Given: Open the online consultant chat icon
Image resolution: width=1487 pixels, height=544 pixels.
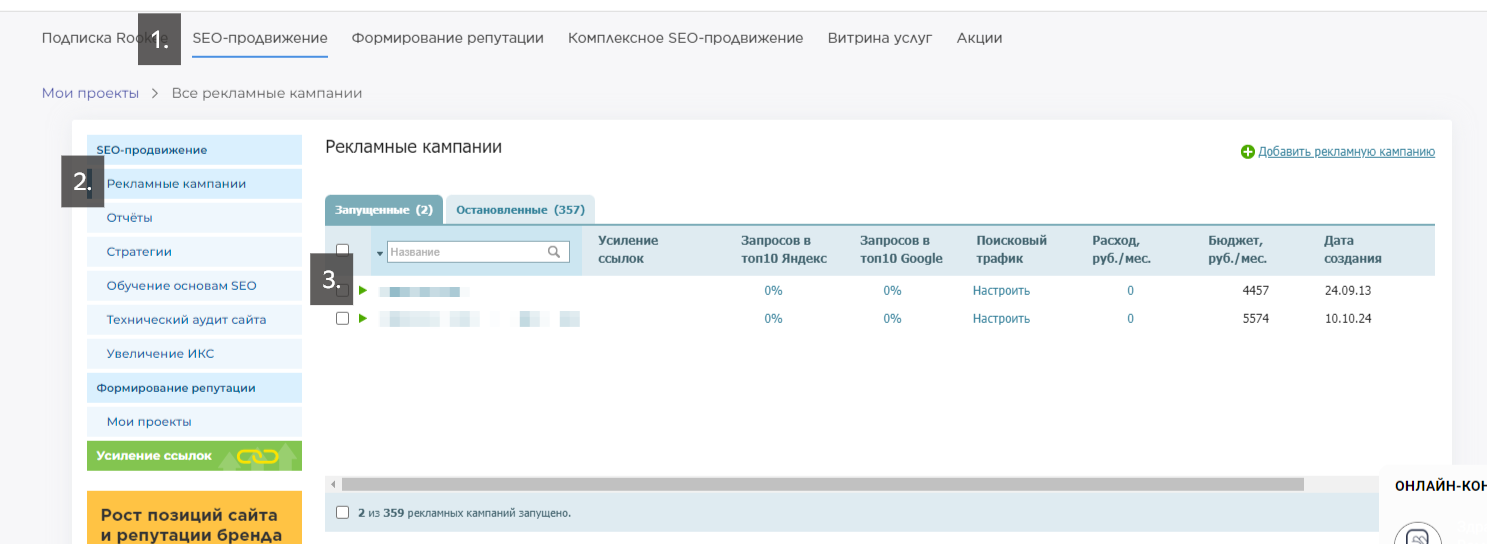Looking at the screenshot, I should tap(1417, 537).
